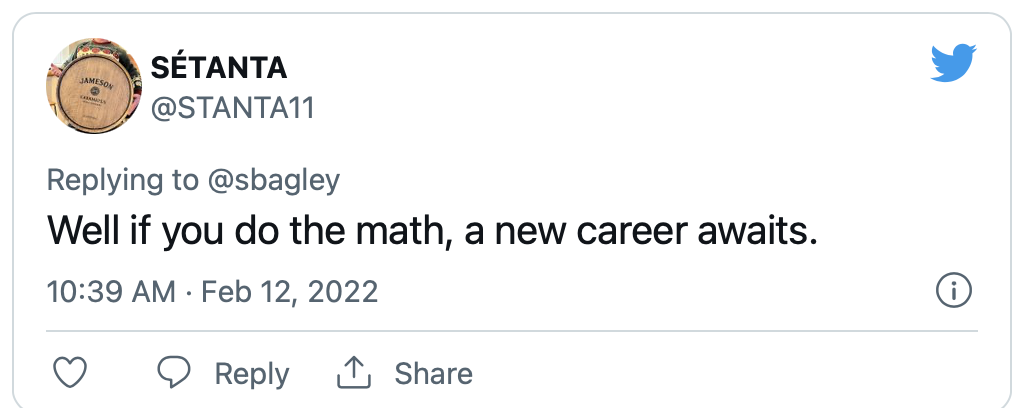Click the divider line above Reply
Viewport: 1024px width, 408px height.
pos(512,328)
